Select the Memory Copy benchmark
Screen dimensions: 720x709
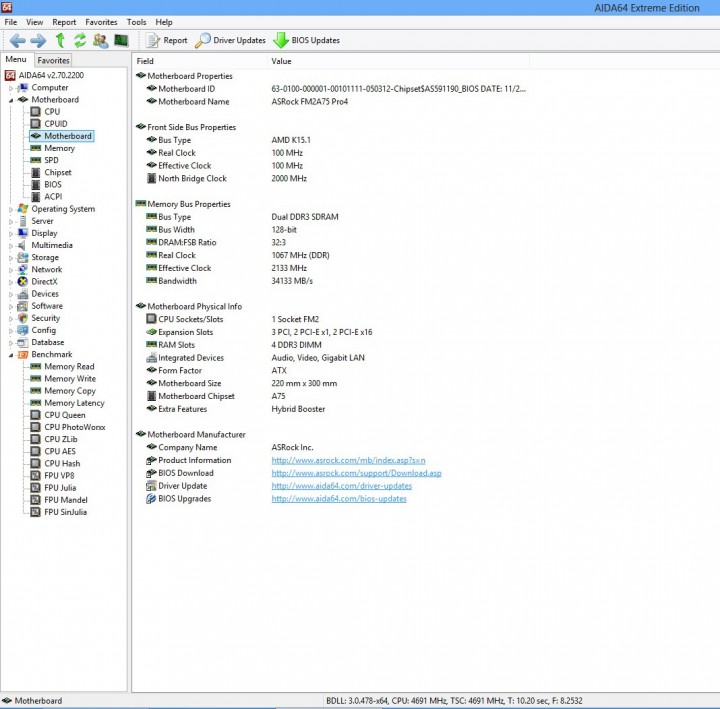[x=70, y=391]
